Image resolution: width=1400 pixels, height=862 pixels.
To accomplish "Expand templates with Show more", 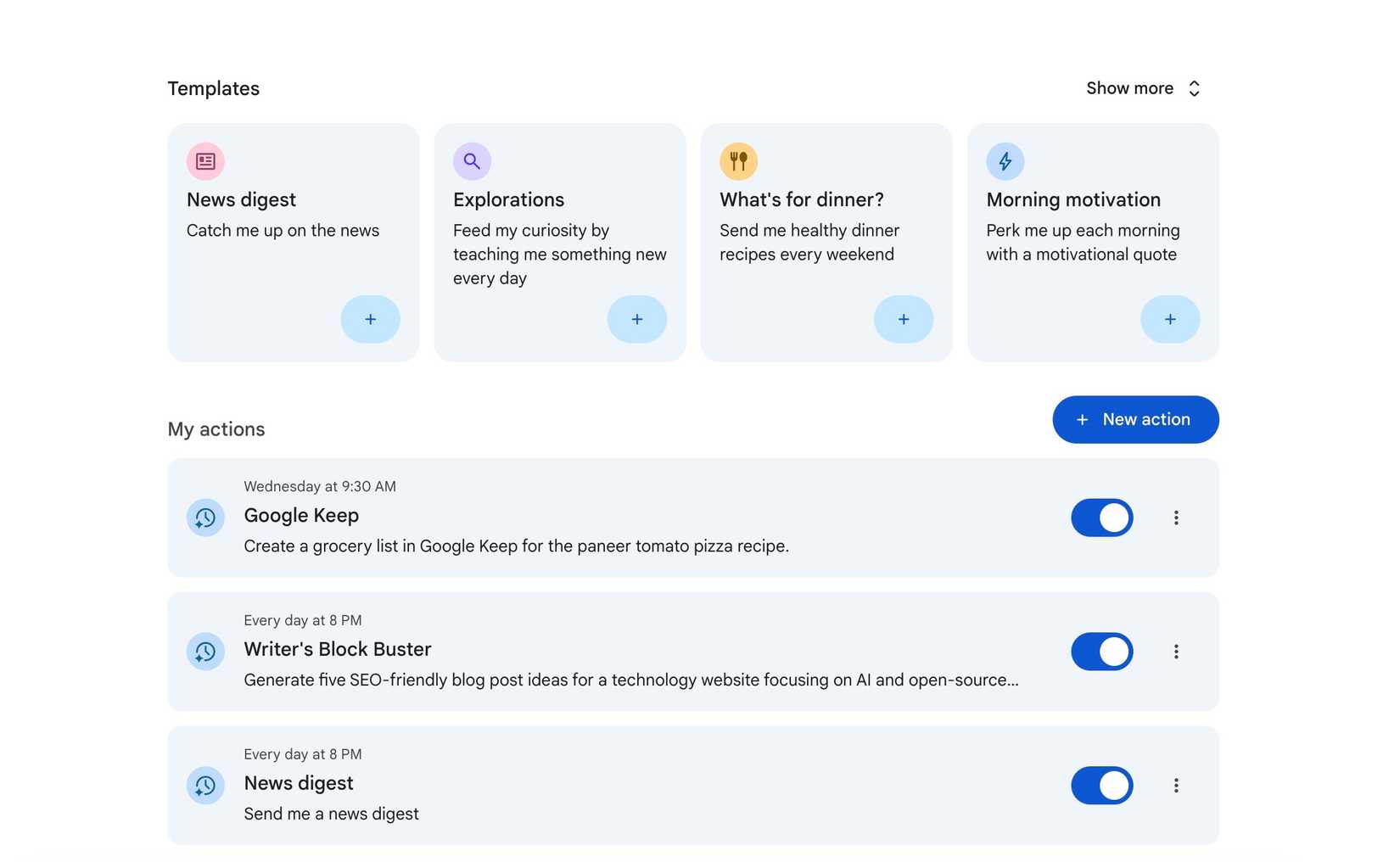I will tap(1143, 87).
